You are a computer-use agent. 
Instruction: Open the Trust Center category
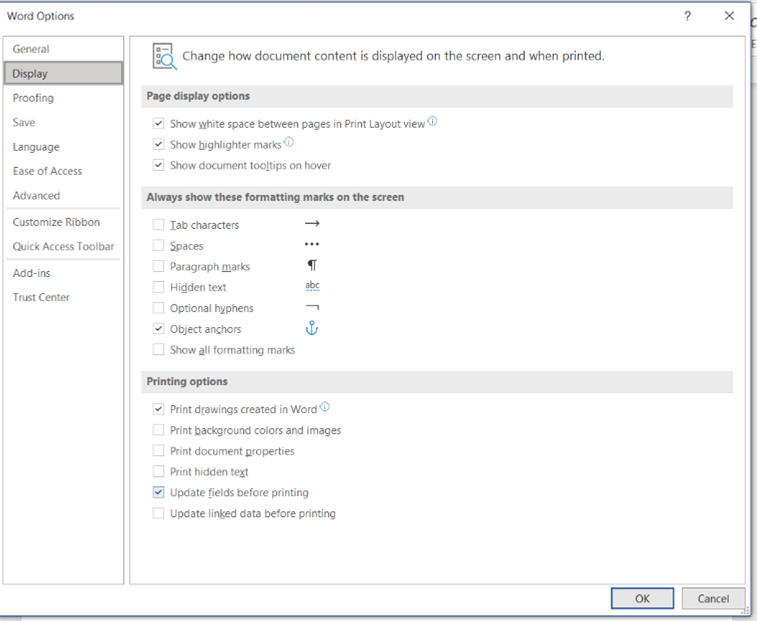(63, 297)
